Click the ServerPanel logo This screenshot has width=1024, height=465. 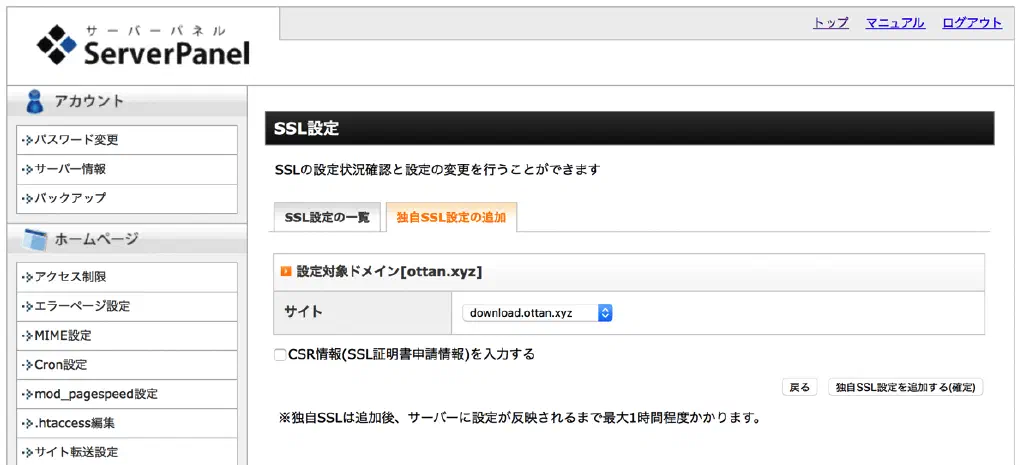142,45
